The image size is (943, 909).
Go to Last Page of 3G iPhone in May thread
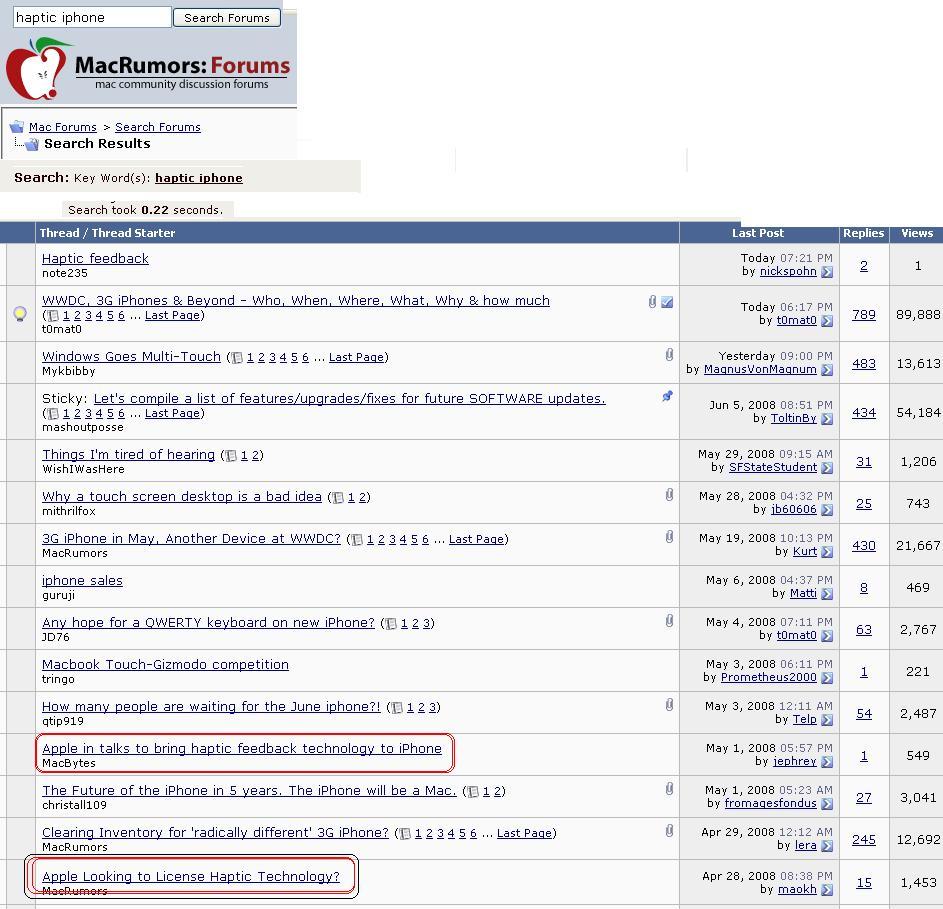click(x=476, y=539)
